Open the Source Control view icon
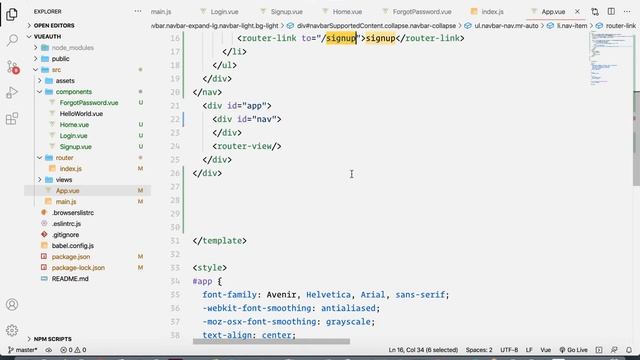 point(12,67)
